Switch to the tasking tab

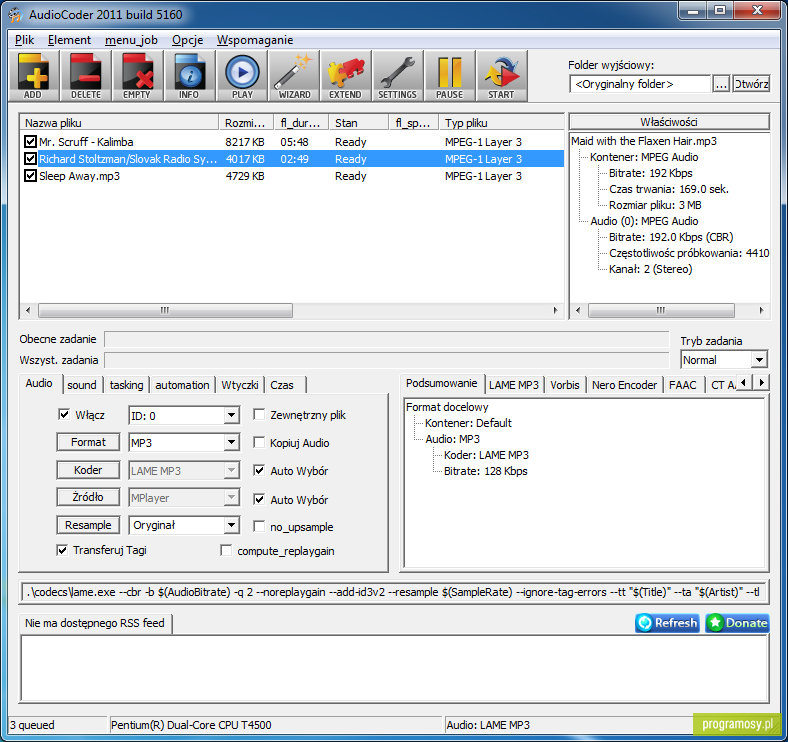(127, 385)
